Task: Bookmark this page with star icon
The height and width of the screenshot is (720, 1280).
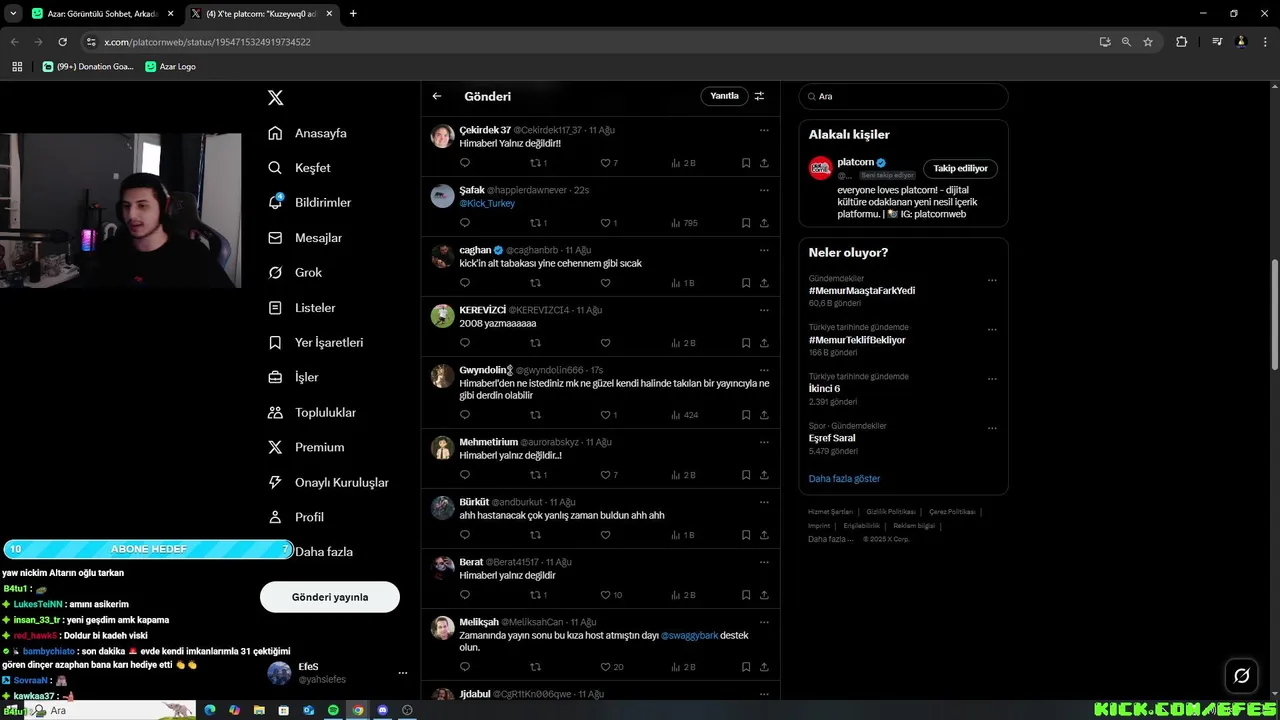Action: pos(1148,42)
